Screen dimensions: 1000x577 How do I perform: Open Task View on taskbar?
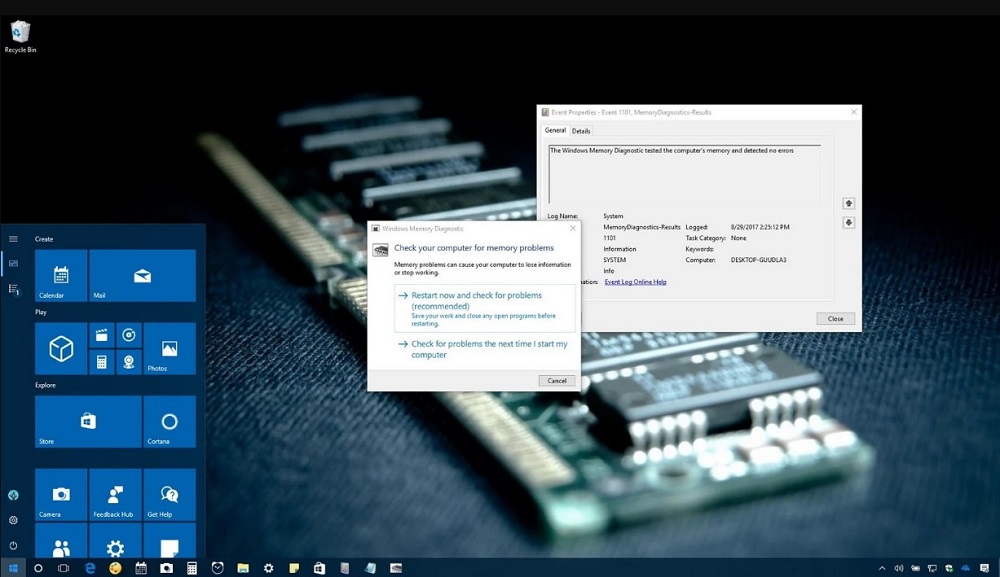[x=63, y=568]
